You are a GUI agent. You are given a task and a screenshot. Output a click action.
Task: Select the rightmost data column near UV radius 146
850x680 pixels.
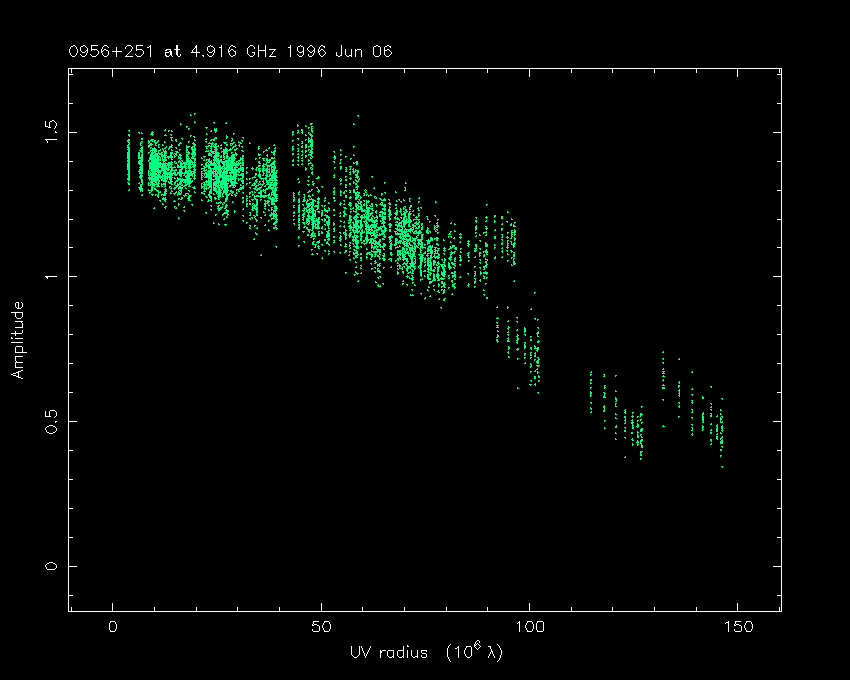click(x=721, y=432)
